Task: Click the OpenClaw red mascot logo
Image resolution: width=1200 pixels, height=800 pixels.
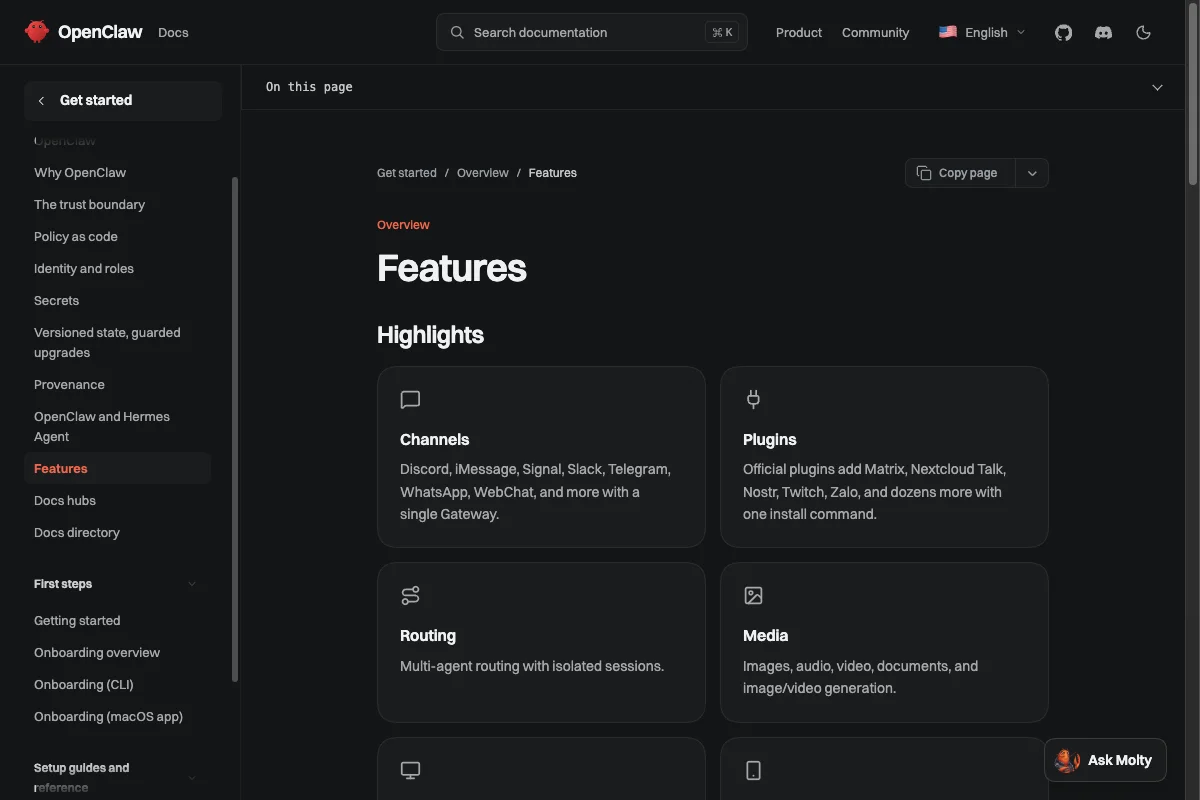Action: pos(37,32)
